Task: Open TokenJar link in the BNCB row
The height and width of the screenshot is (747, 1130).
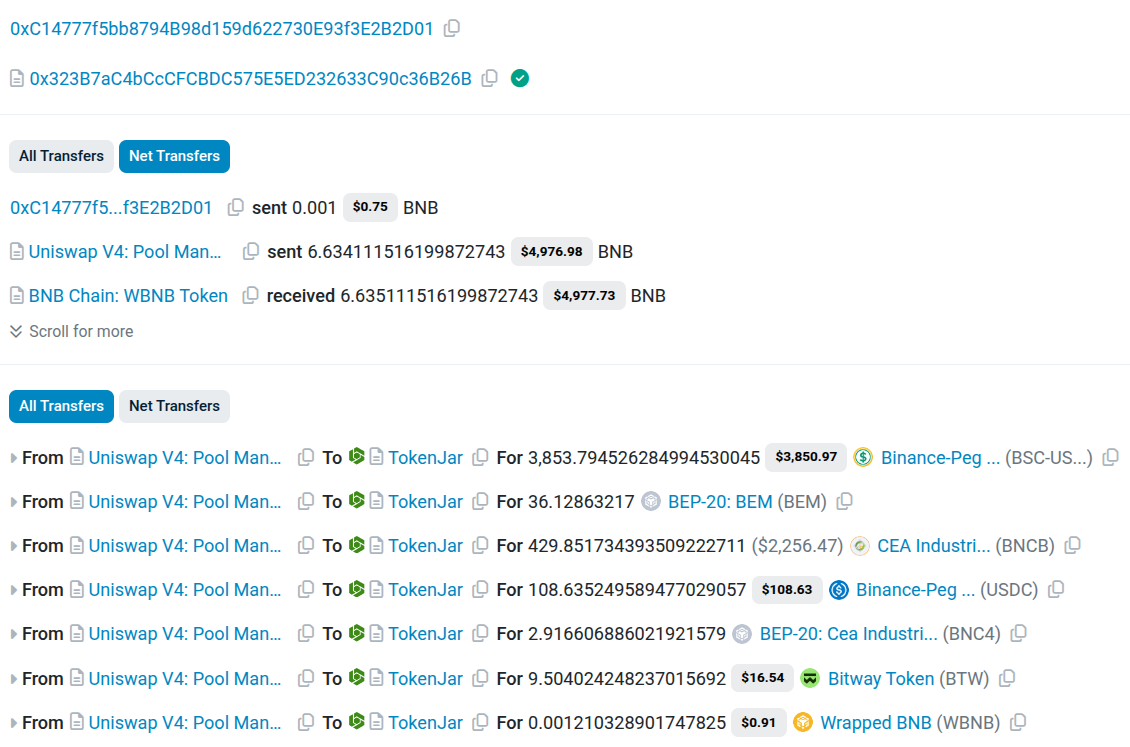Action: pos(425,546)
